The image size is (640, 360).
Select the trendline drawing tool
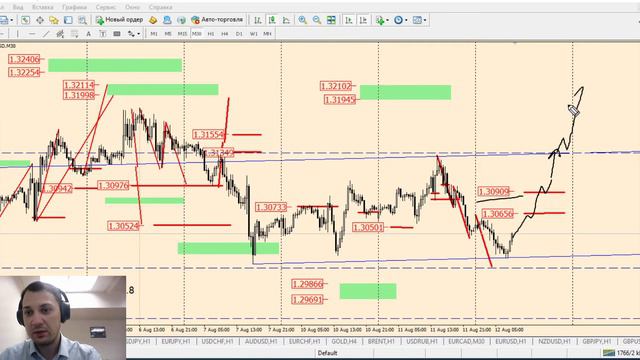point(46,34)
